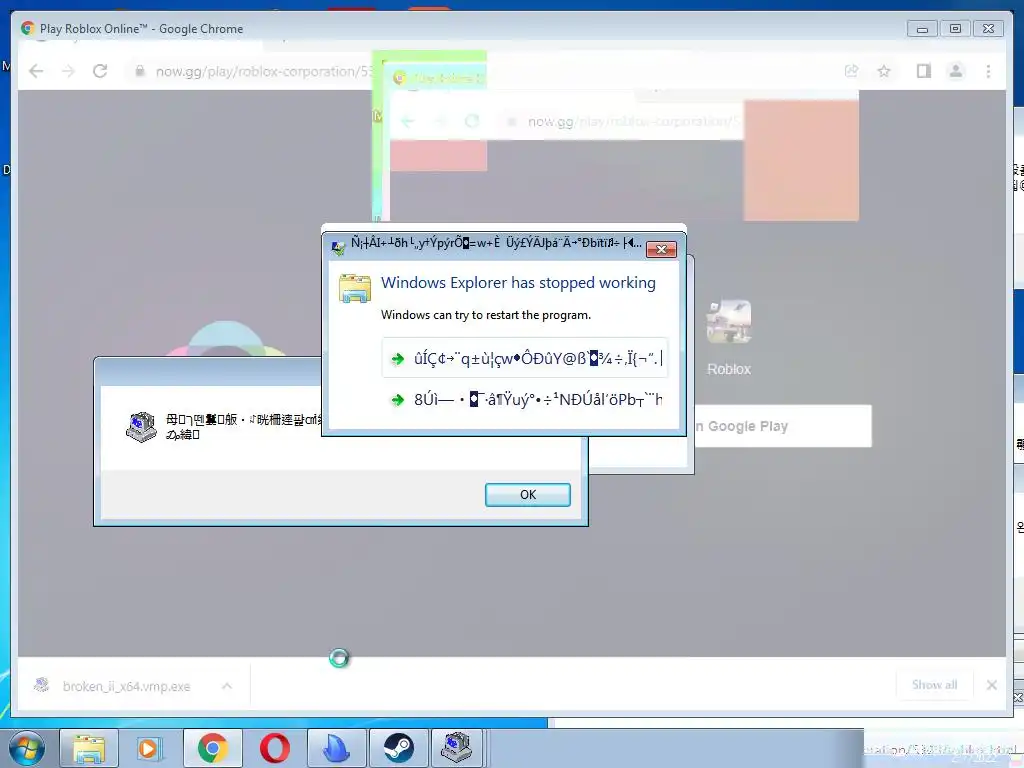The image size is (1024, 768).
Task: Click the Chrome back arrow
Action: (36, 71)
